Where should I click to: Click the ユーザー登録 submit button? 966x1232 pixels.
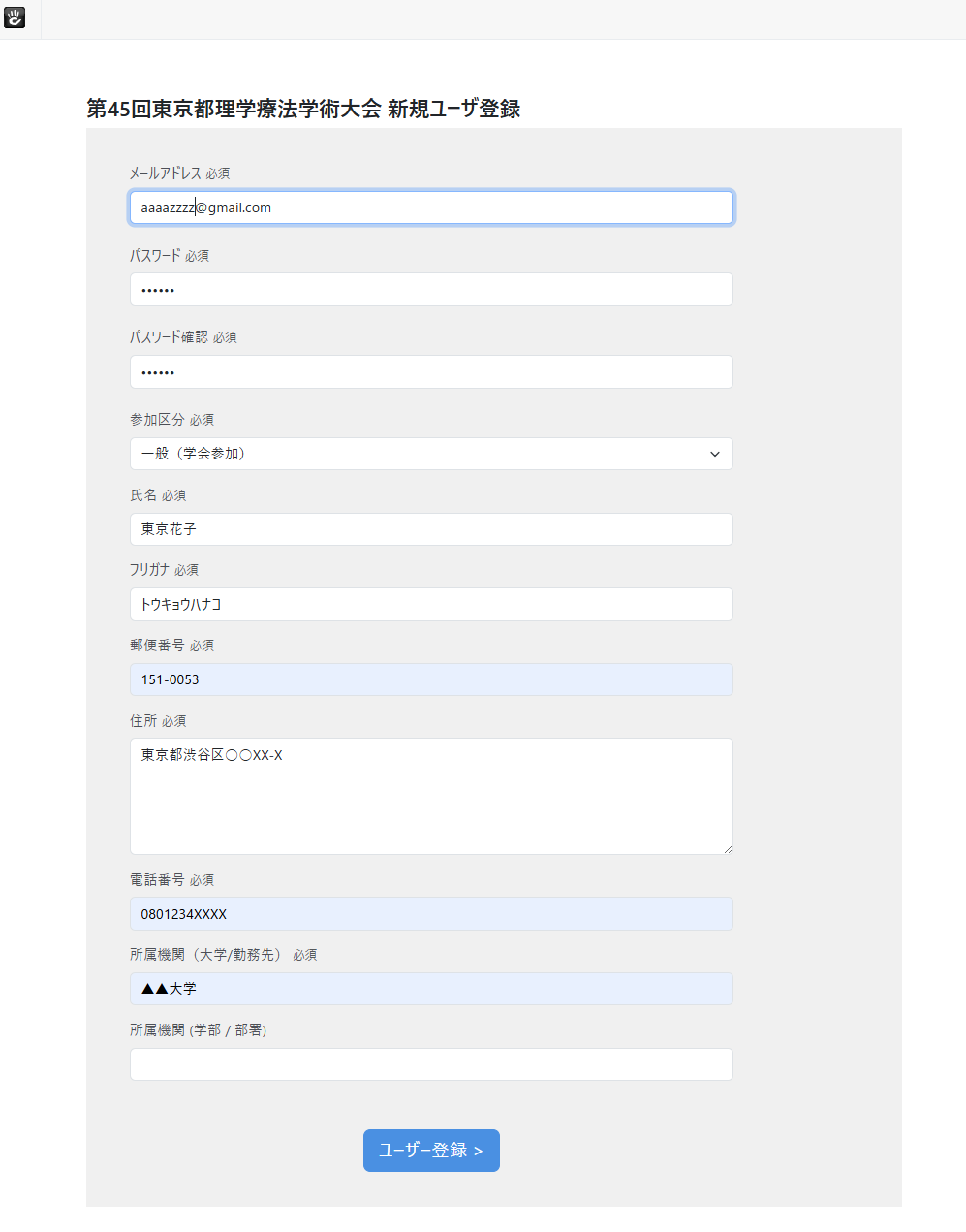click(x=431, y=1151)
